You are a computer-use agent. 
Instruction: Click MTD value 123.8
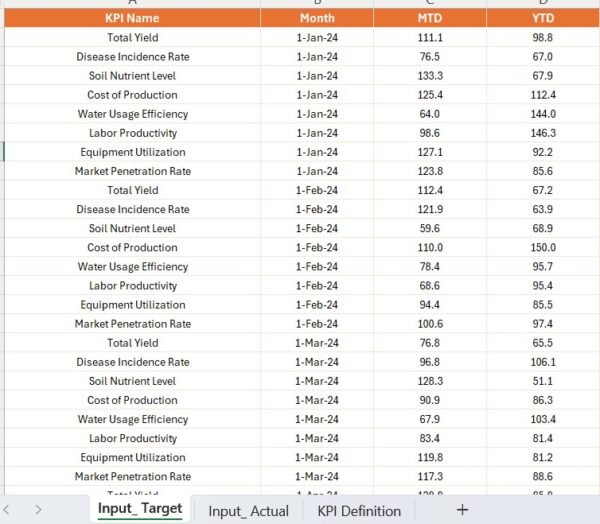click(x=430, y=171)
